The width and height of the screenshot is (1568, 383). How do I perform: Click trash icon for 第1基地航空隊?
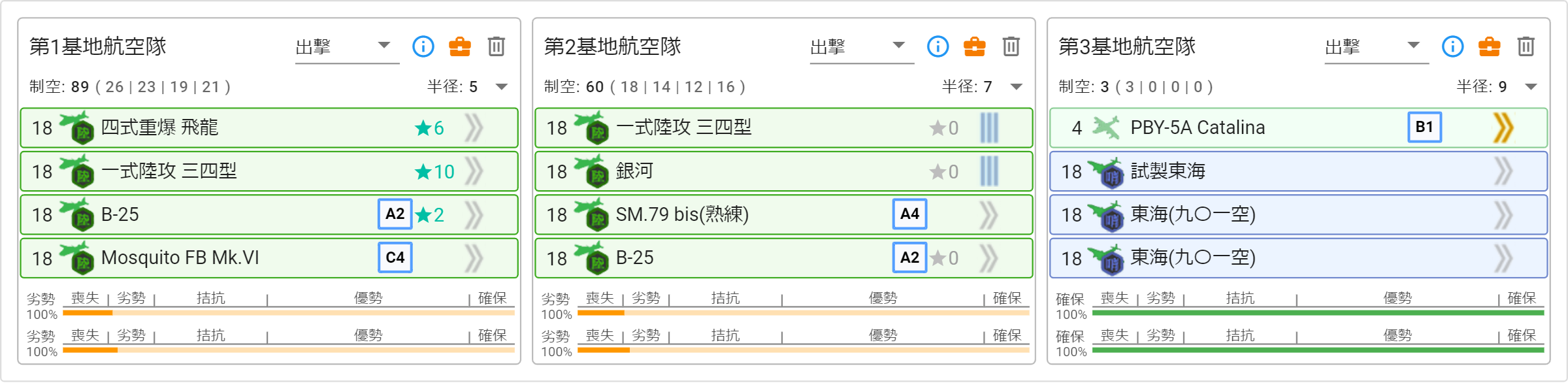click(x=496, y=46)
